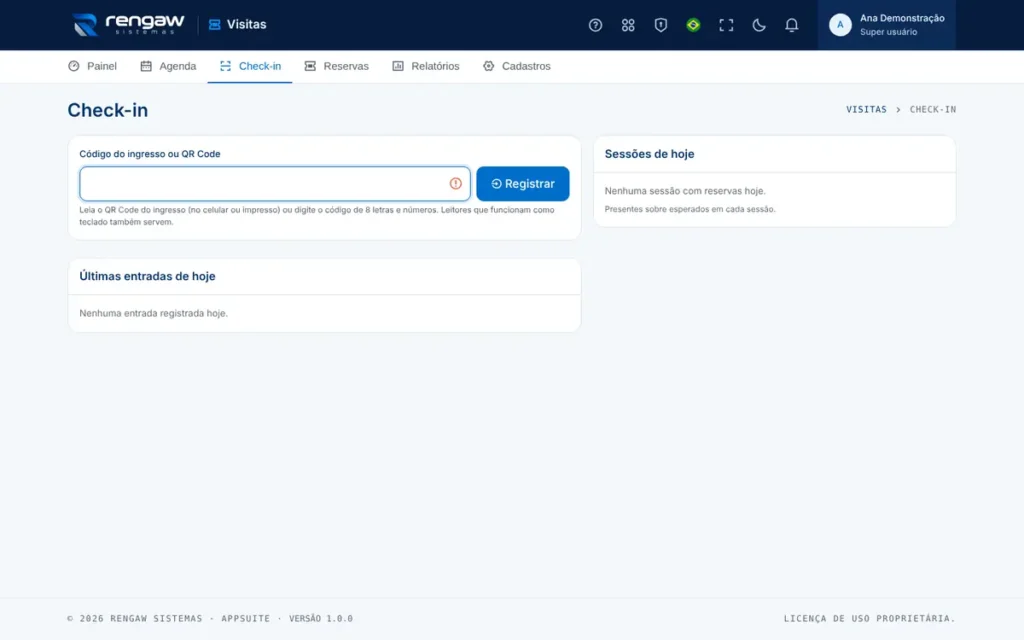The image size is (1024, 640).
Task: Click VISITAS in the breadcrumb
Action: (866, 110)
